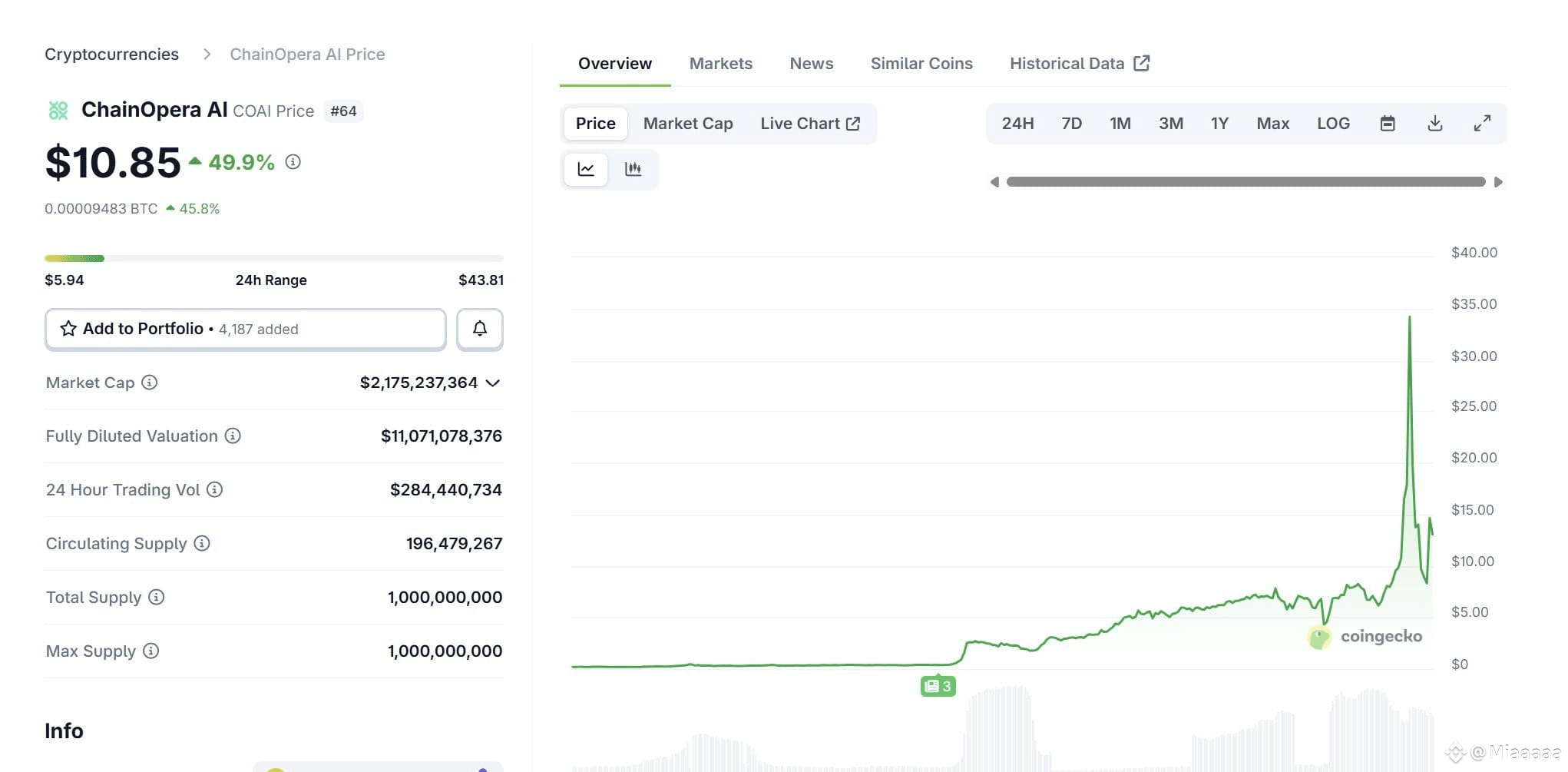Click the star icon in Add to Portfolio
The width and height of the screenshot is (1568, 772).
(68, 329)
